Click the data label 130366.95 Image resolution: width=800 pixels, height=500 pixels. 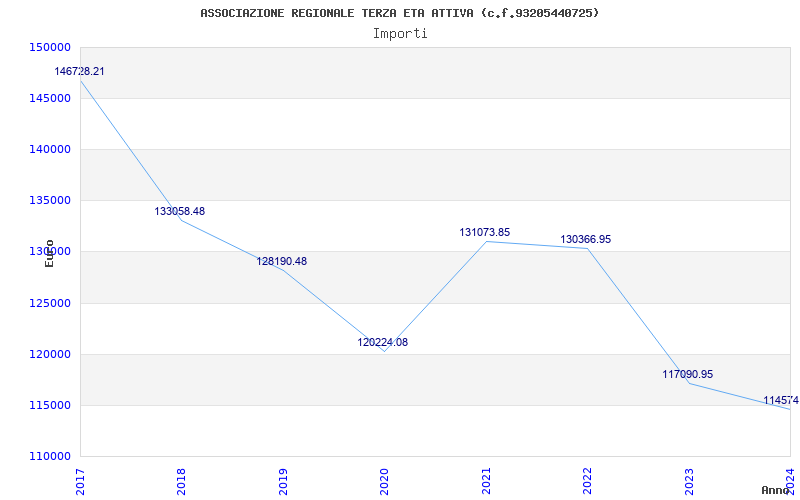coord(586,239)
